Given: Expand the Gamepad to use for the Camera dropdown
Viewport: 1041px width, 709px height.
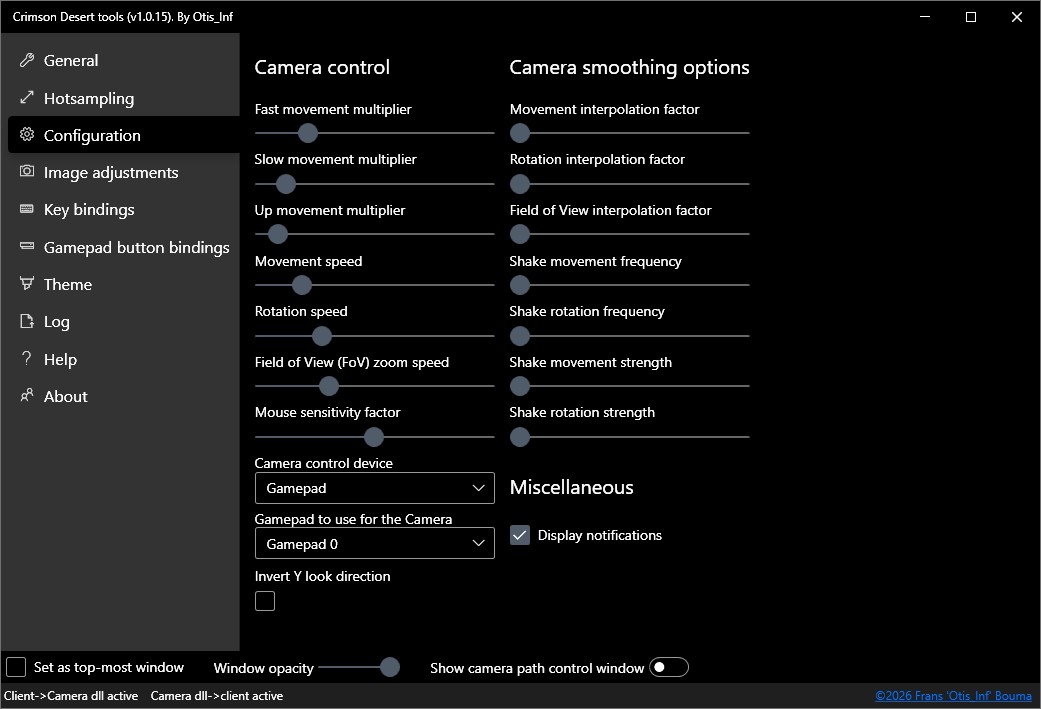Looking at the screenshot, I should (x=374, y=544).
